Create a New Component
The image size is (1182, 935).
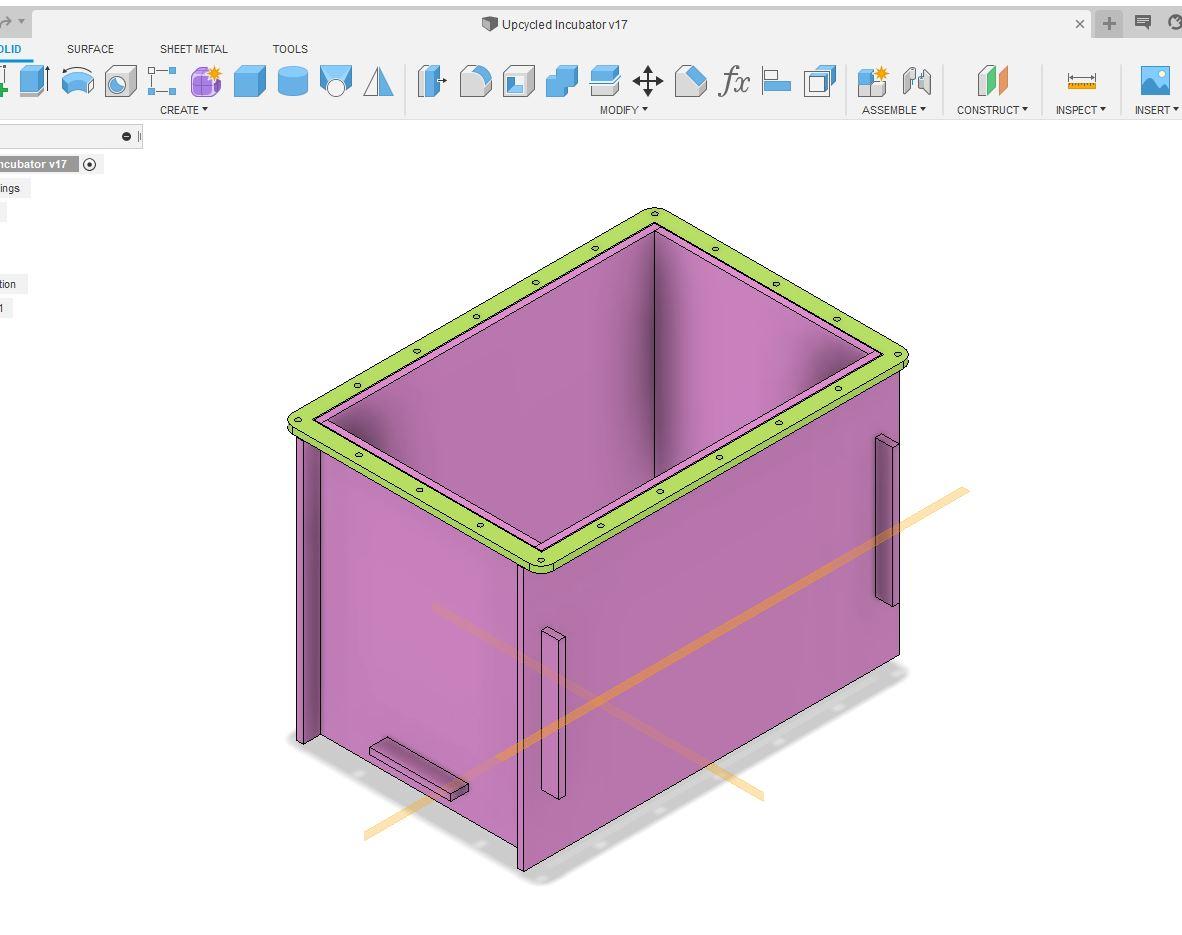873,81
